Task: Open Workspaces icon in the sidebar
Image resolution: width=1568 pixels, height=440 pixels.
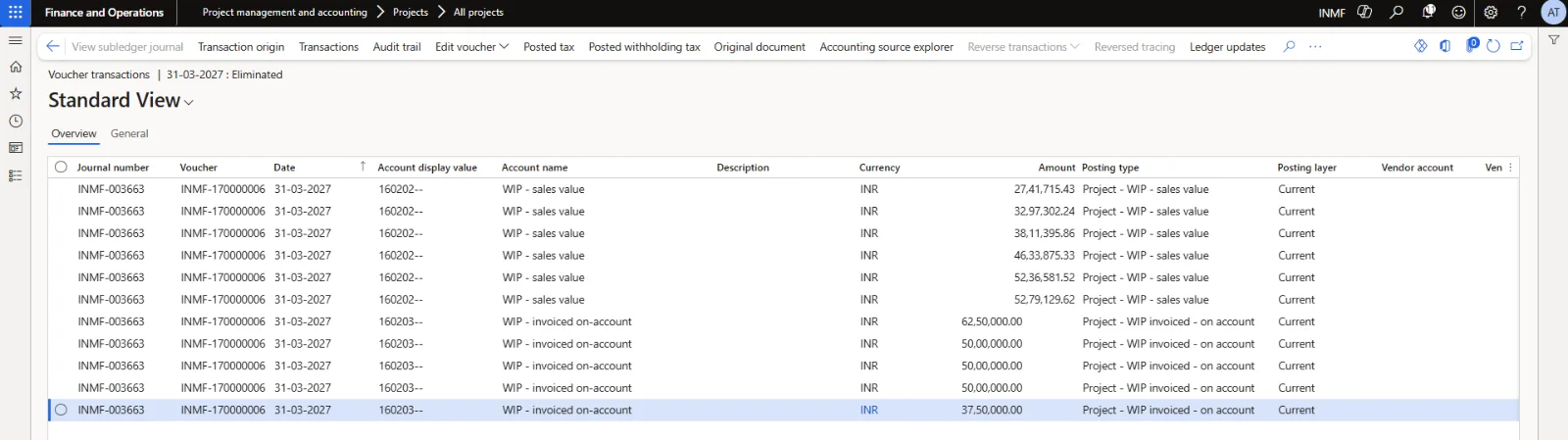Action: (x=15, y=148)
